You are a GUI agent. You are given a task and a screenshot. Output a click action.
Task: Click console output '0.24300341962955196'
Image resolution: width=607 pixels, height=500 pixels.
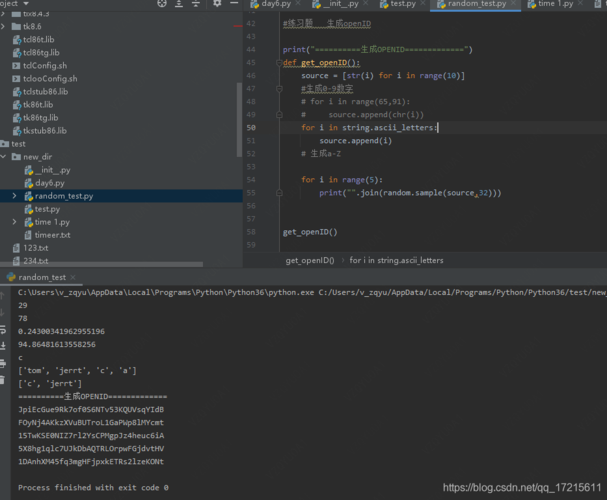[x=61, y=331]
